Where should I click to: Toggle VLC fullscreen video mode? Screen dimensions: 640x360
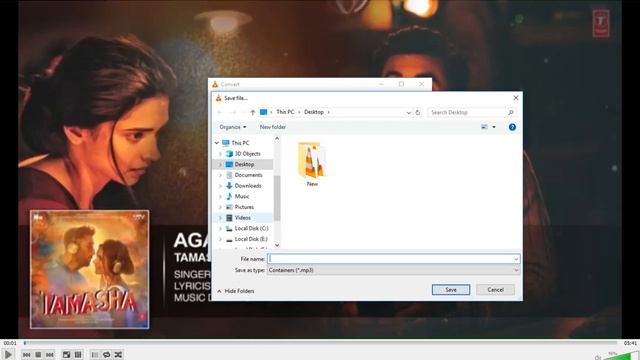pos(66,355)
